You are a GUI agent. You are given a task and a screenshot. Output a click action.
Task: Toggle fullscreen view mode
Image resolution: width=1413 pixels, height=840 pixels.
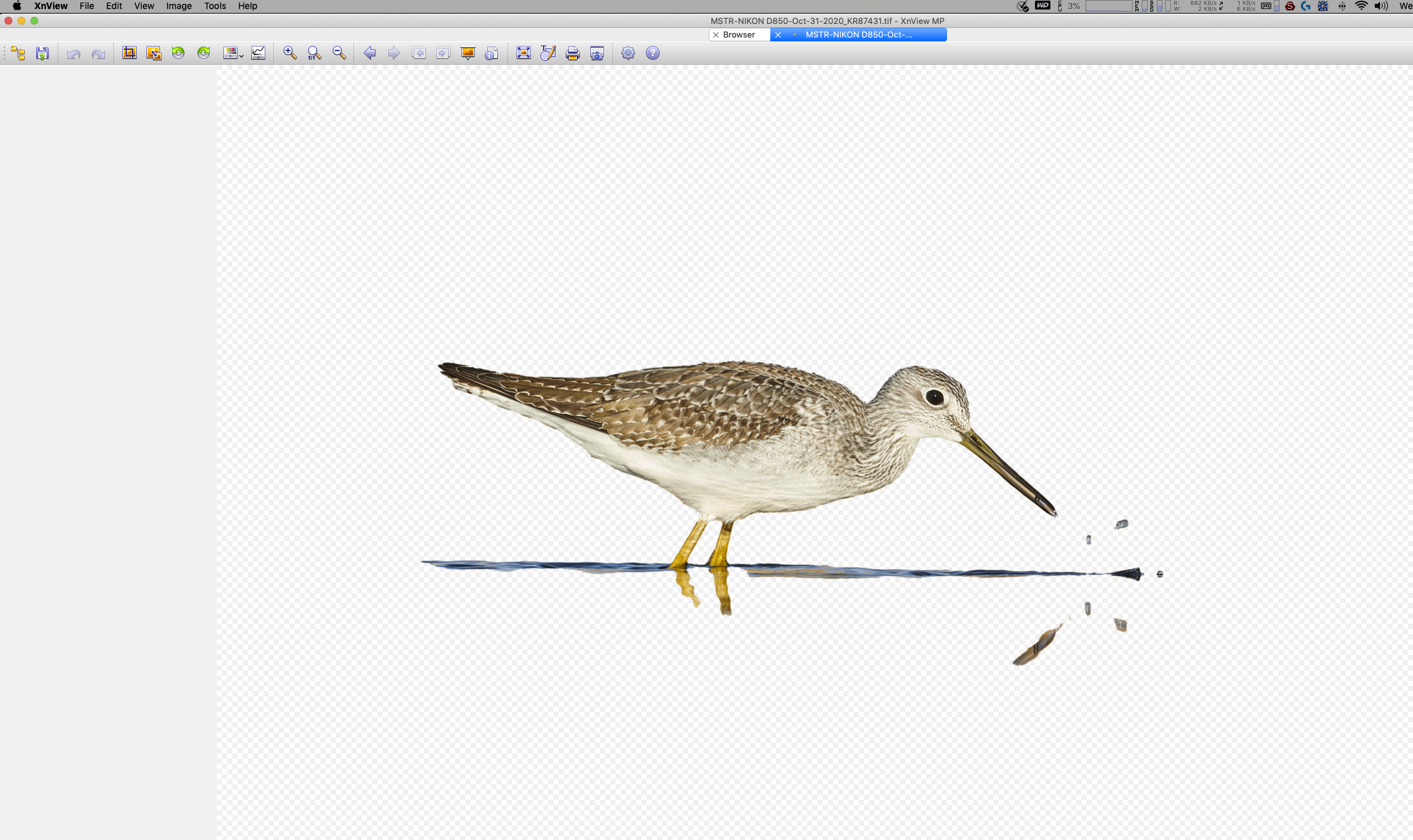pyautogui.click(x=524, y=54)
